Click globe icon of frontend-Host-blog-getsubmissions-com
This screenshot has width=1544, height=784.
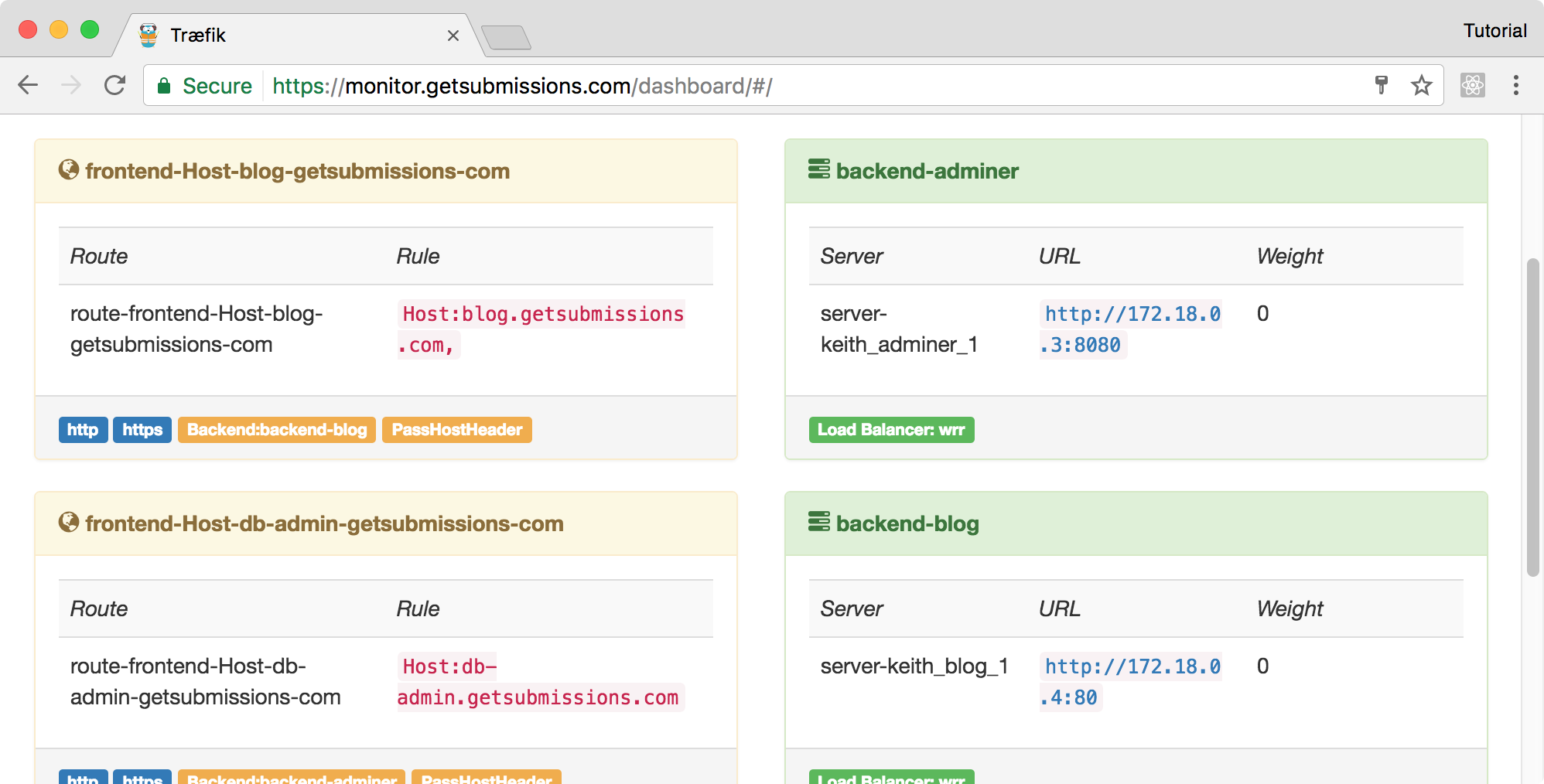(x=69, y=170)
